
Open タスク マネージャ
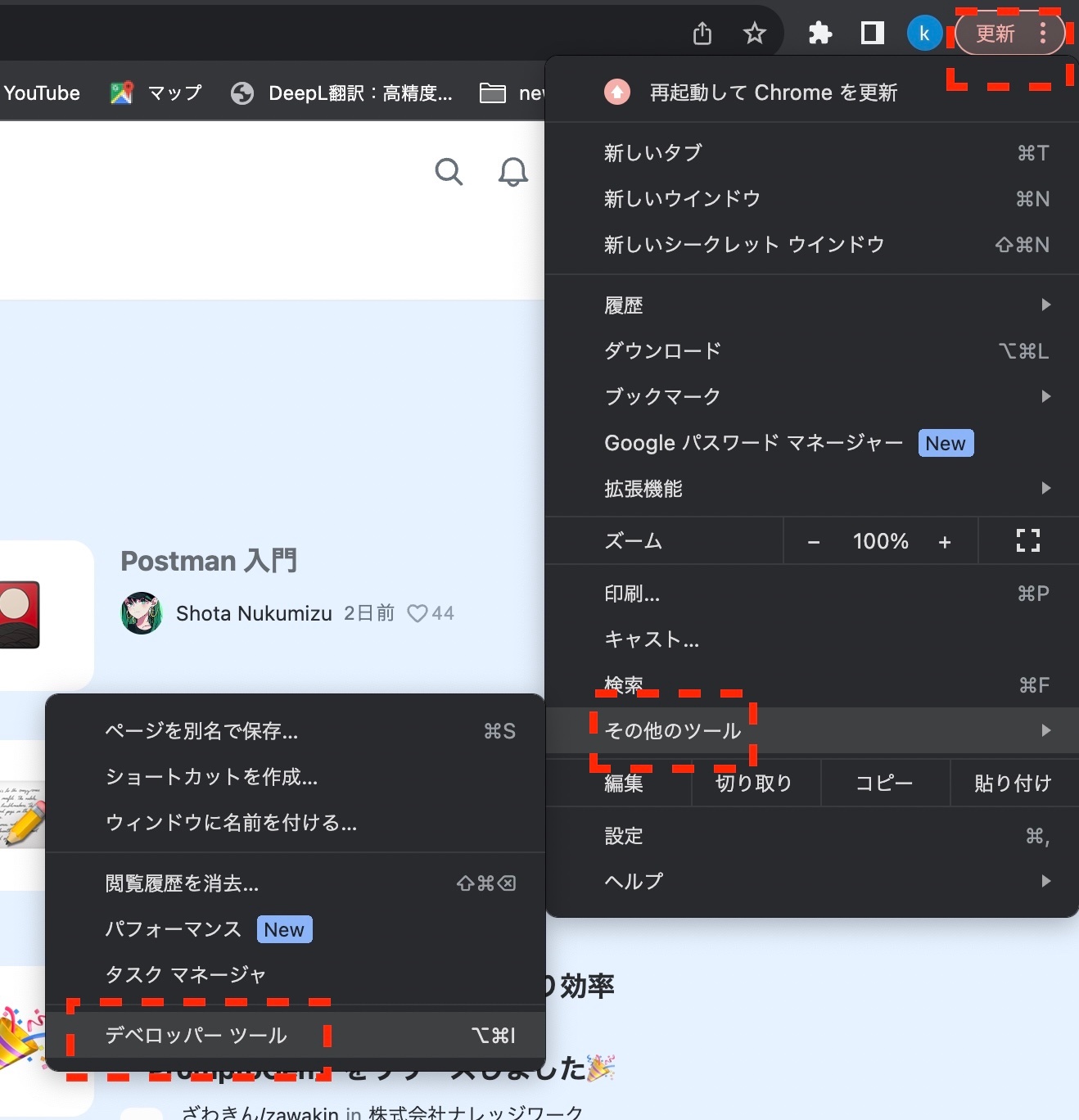(295, 974)
